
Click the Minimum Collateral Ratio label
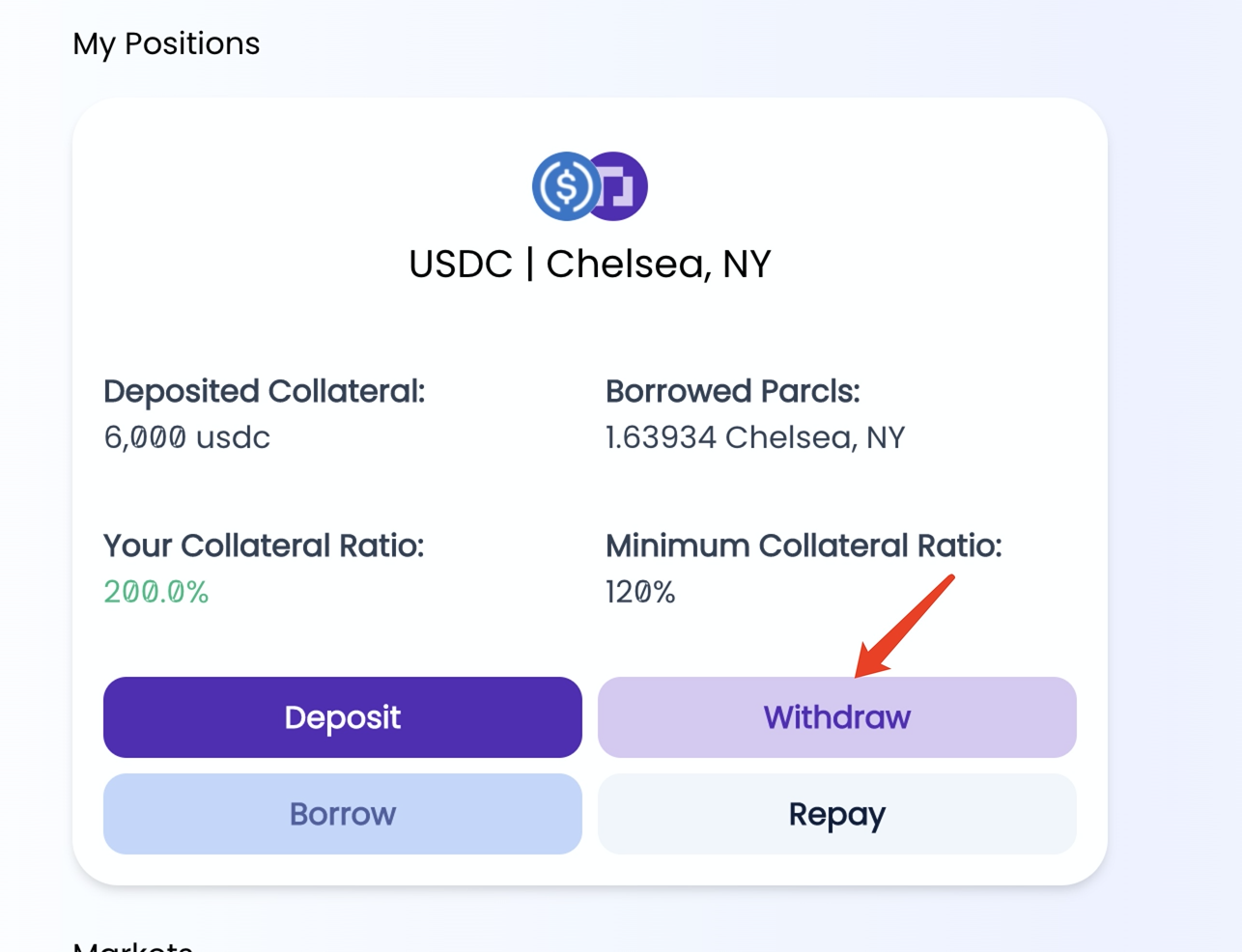point(804,546)
